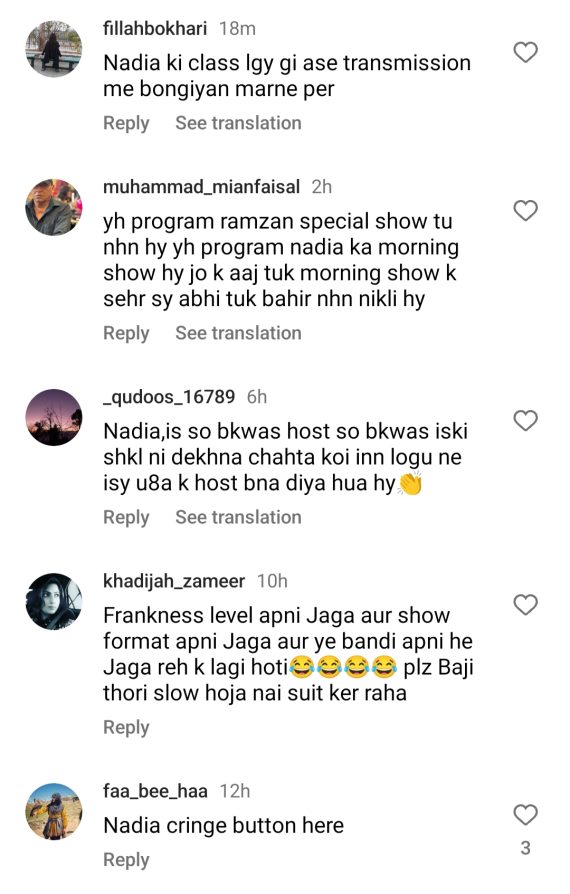Open fillahbokhari's profile picture
570x894 pixels.
[x=54, y=49]
